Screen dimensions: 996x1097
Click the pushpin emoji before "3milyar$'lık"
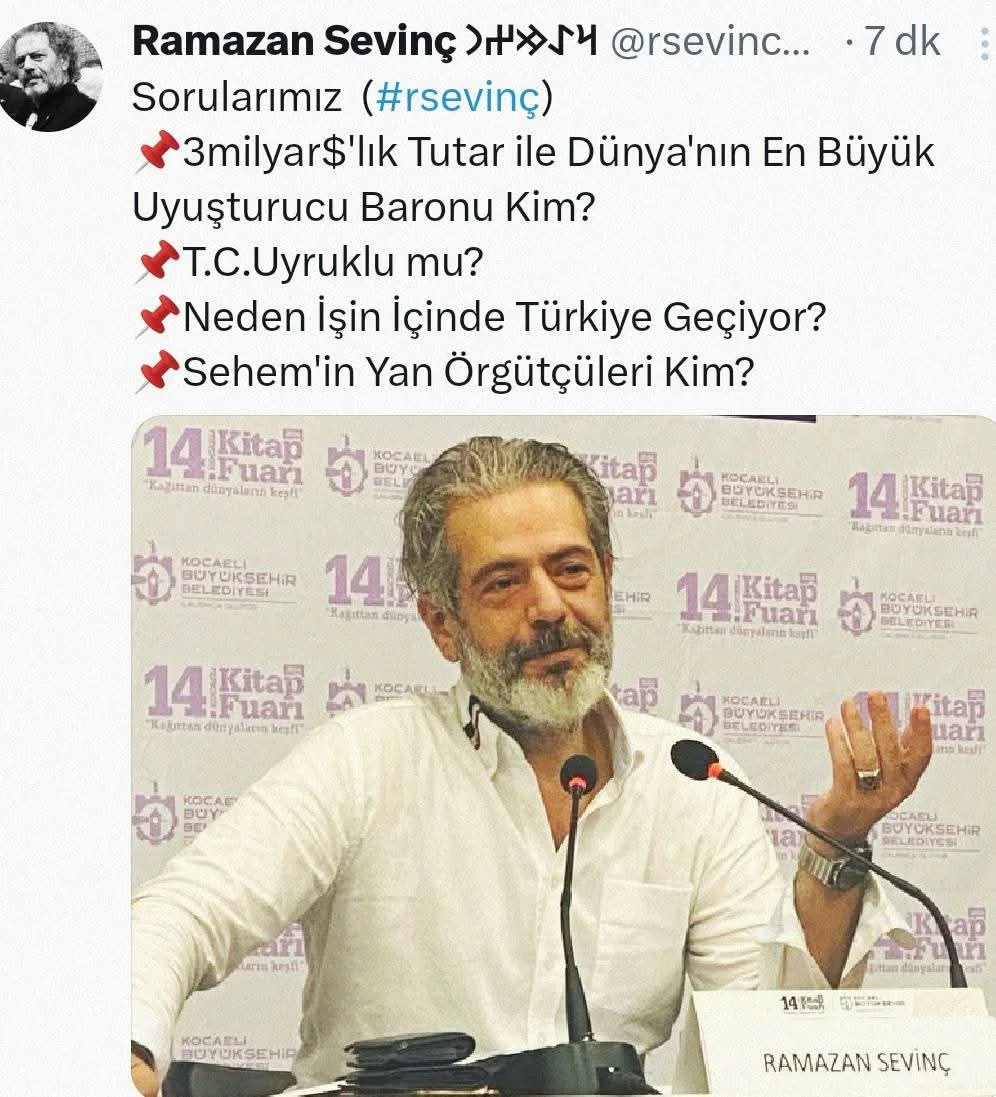(157, 152)
